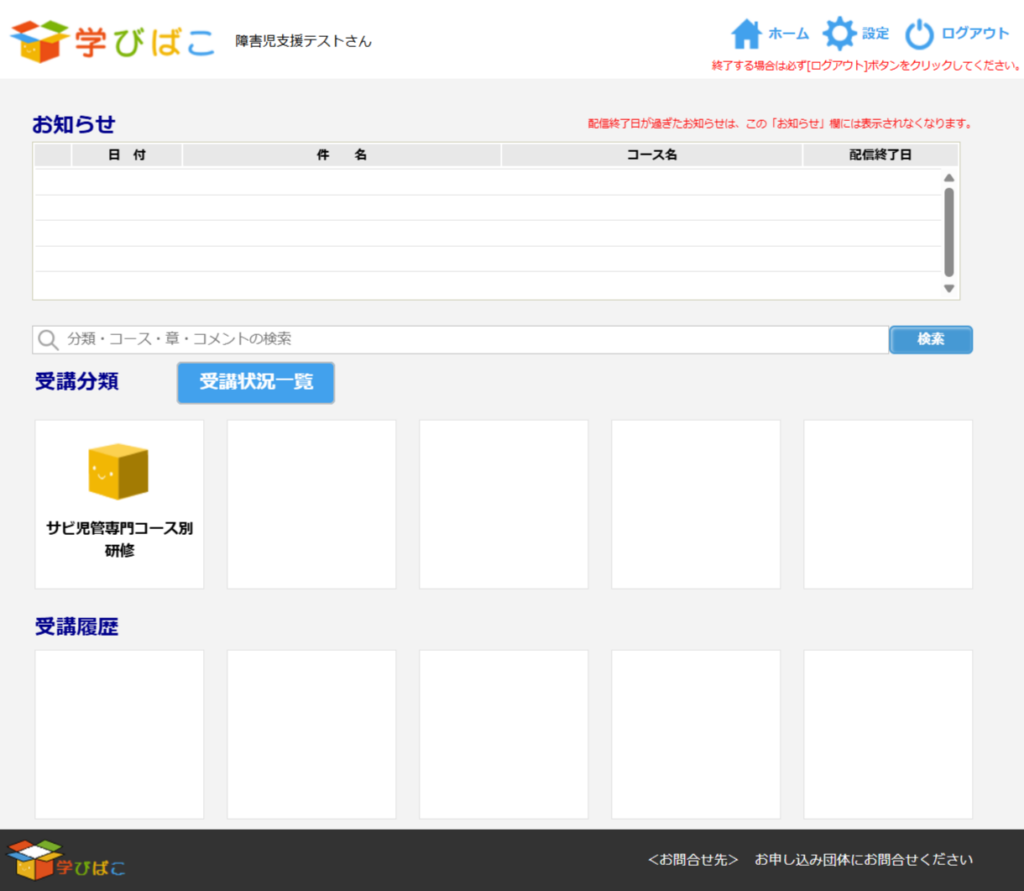Focus the 分類・コース・章 search field
The width and height of the screenshot is (1024, 891).
[x=470, y=340]
